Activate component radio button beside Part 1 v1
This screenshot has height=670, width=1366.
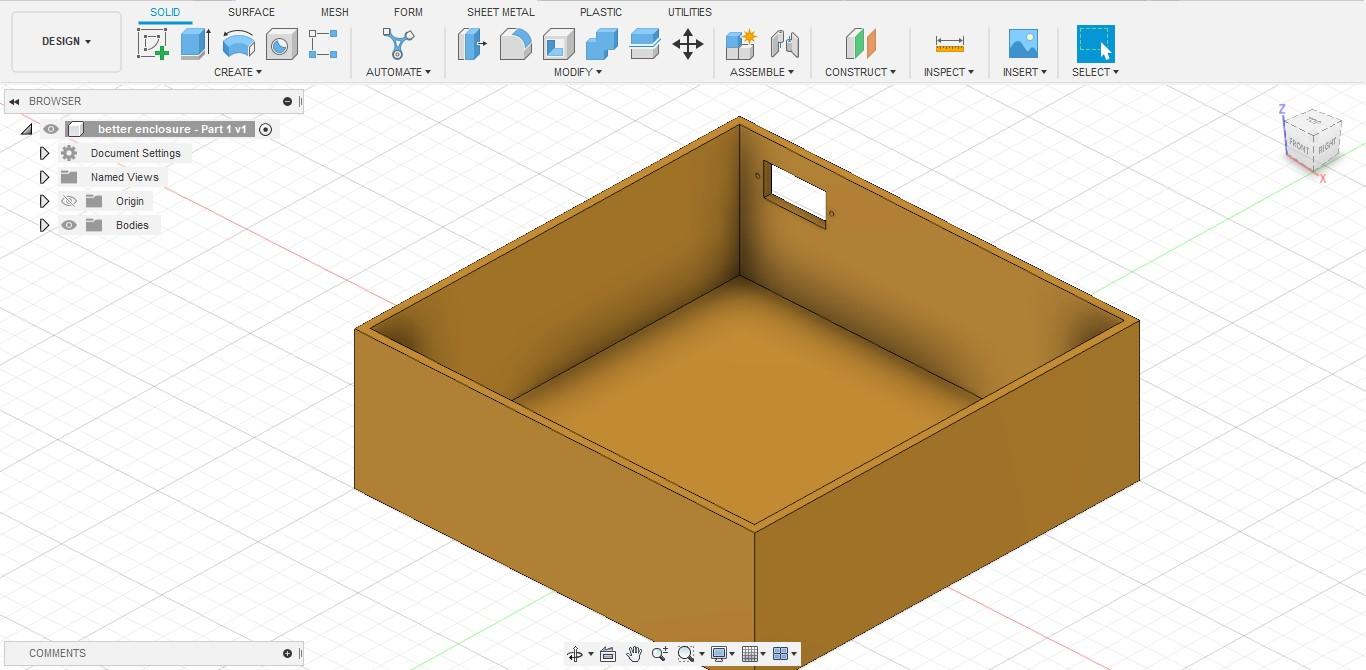click(266, 129)
